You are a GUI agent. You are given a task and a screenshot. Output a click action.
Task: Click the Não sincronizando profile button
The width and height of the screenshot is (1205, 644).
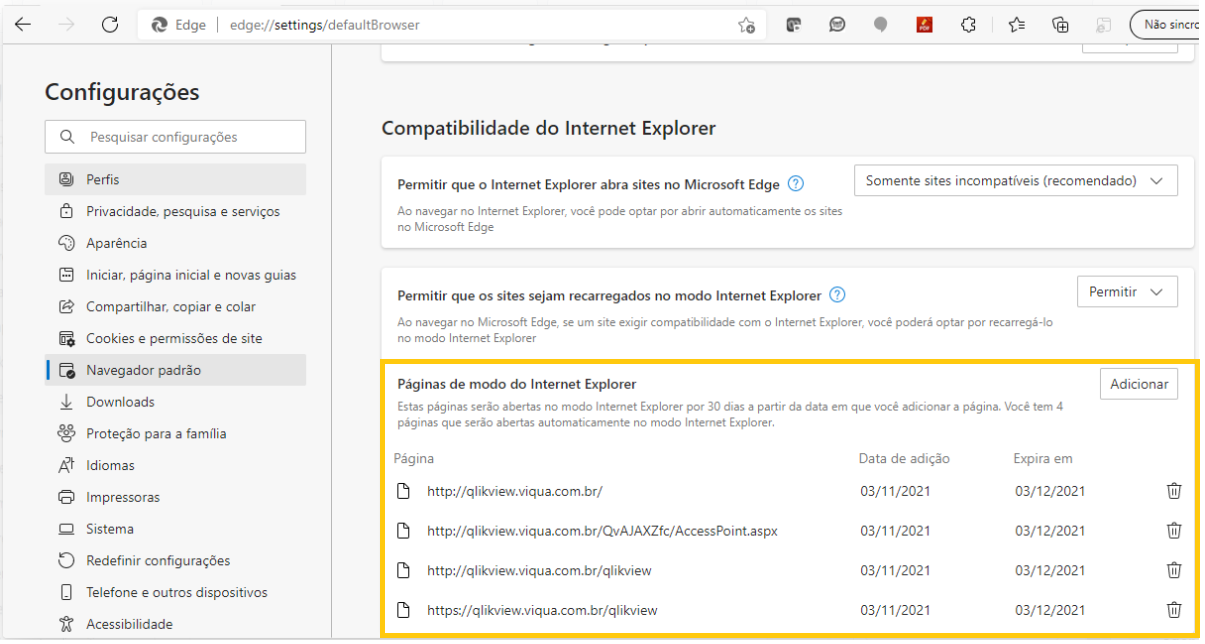click(x=1166, y=25)
